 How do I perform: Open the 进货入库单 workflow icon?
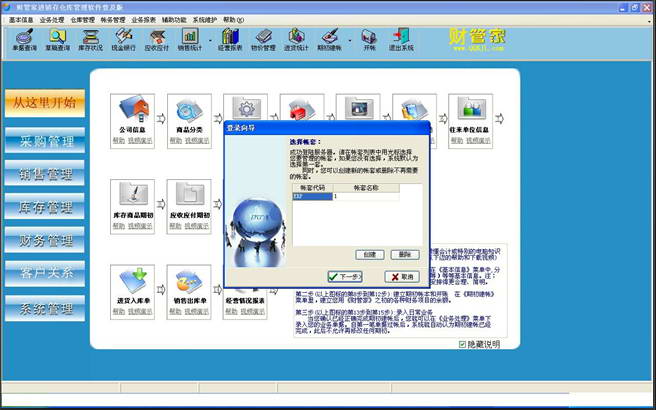133,281
